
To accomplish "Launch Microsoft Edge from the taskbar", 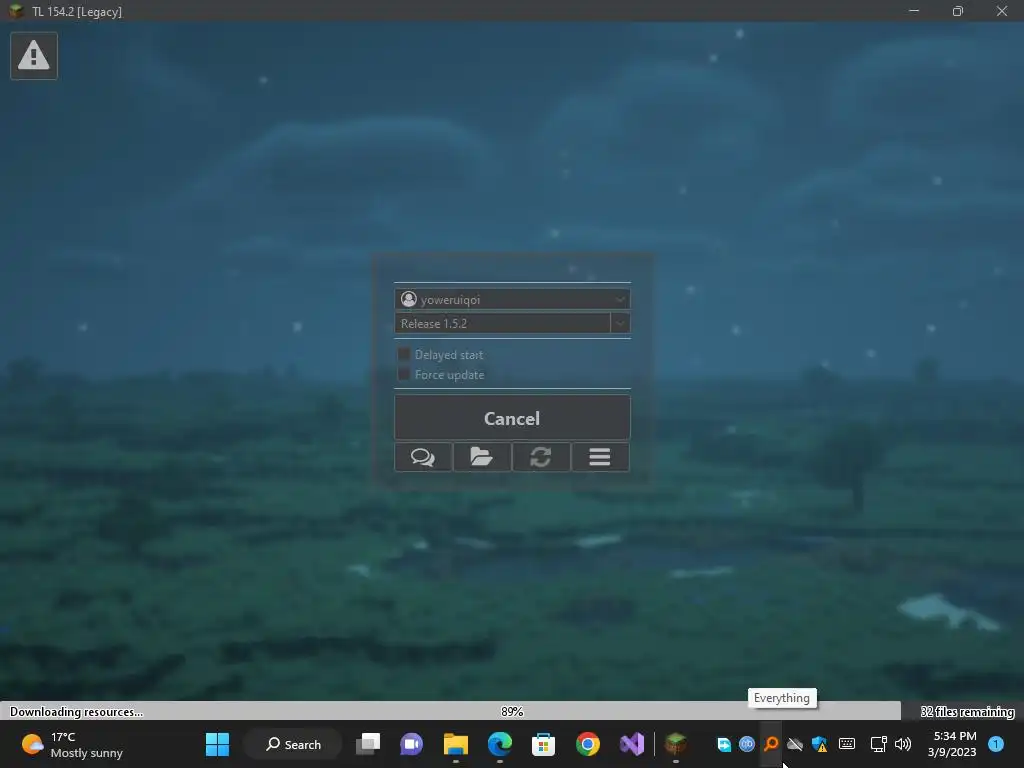I will click(500, 744).
